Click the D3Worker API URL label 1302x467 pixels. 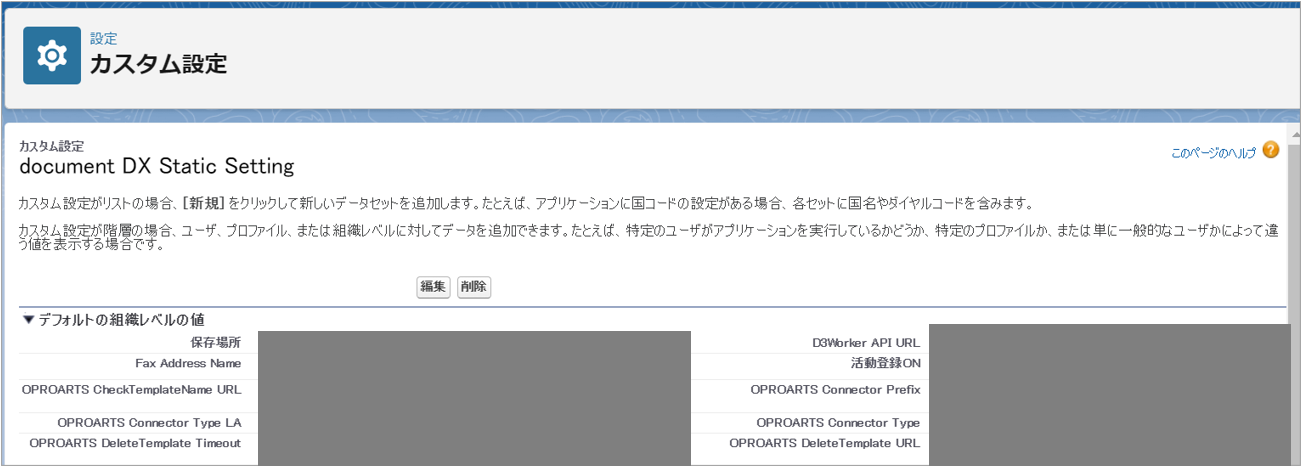click(866, 342)
